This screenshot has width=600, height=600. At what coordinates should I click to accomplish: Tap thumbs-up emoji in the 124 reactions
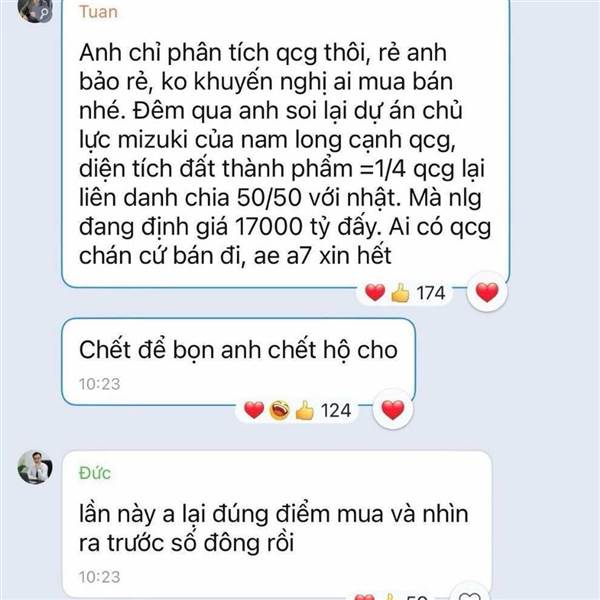pyautogui.click(x=305, y=411)
